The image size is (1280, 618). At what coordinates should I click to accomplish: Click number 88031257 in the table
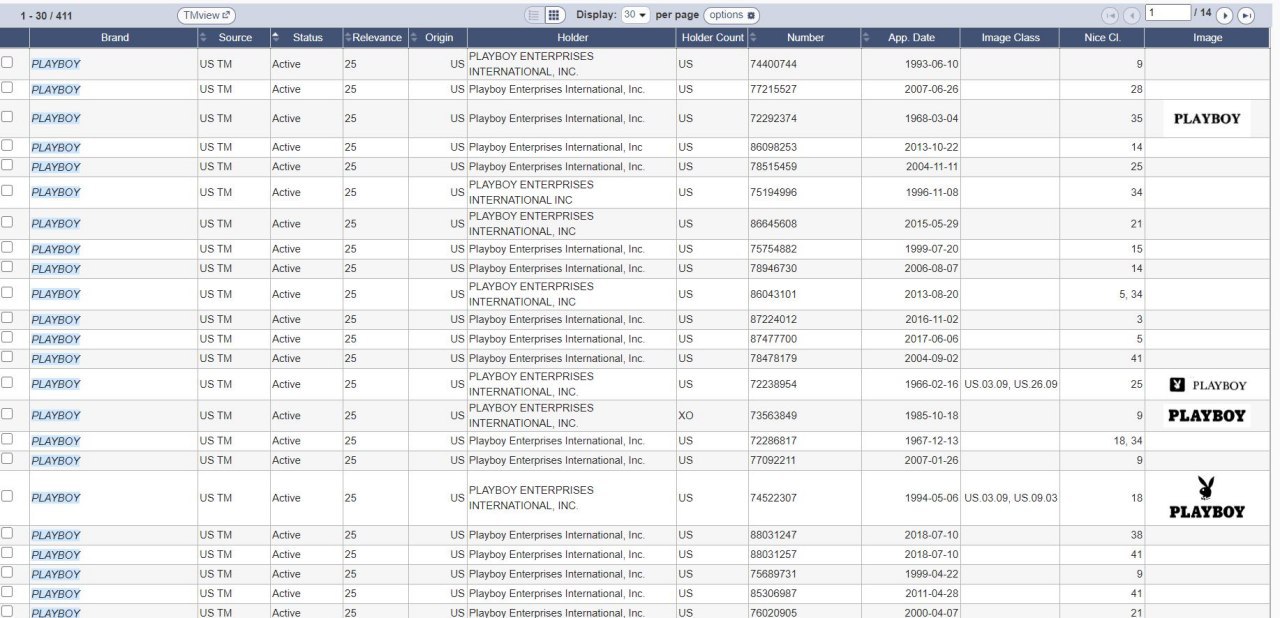[x=773, y=554]
